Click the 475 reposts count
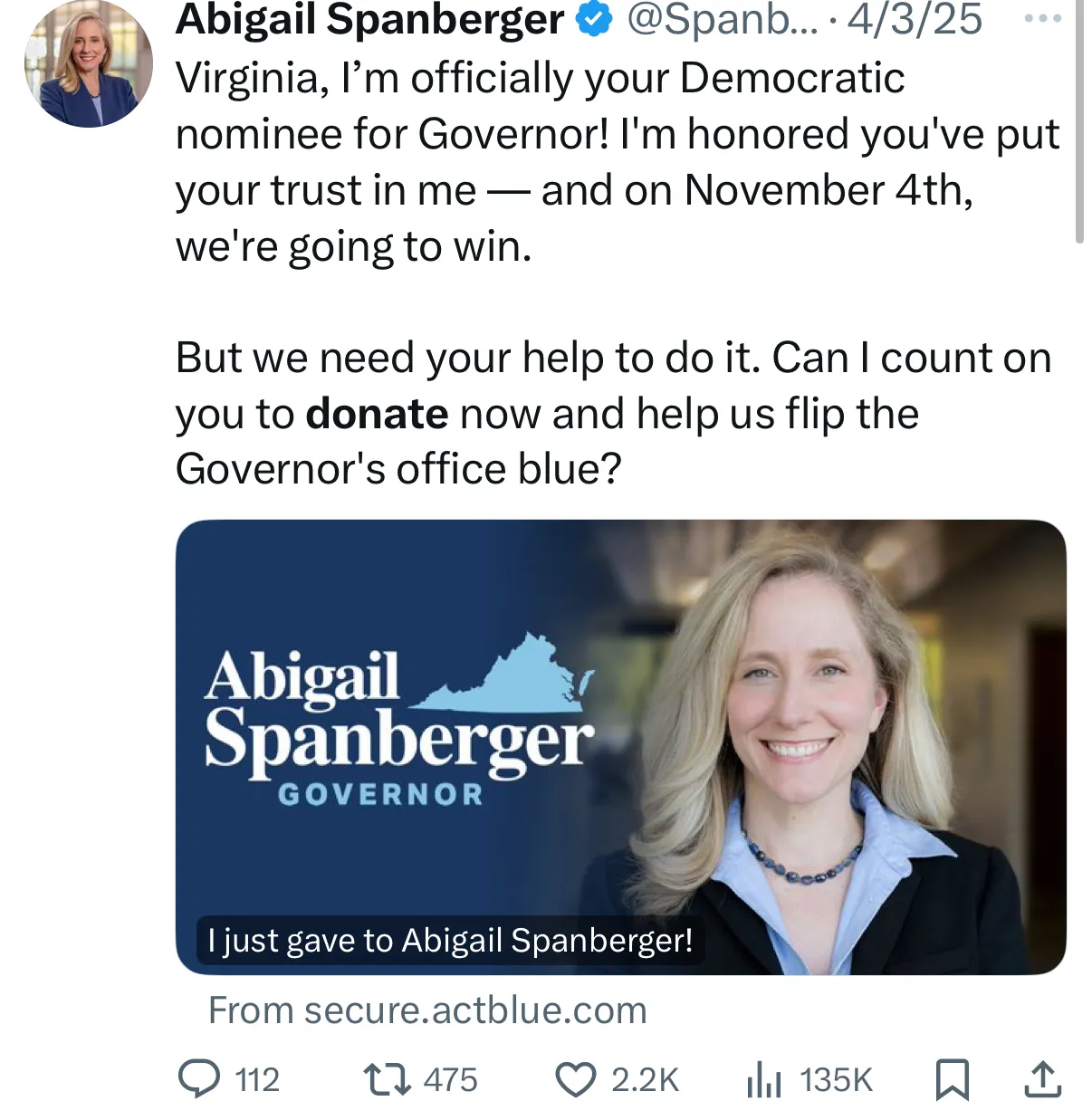The image size is (1092, 1120). click(x=450, y=1079)
